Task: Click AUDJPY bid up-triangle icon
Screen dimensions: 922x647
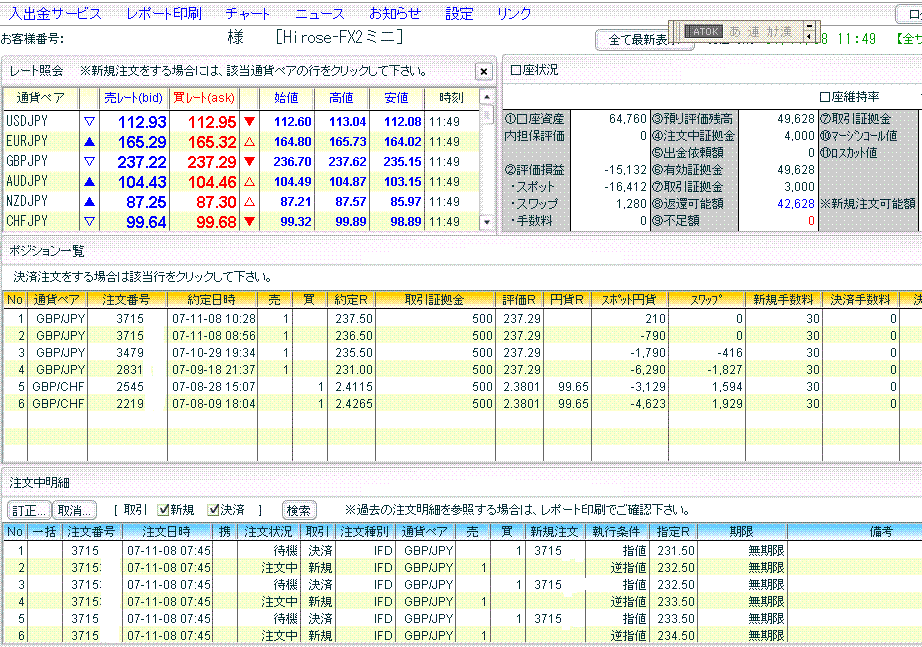Action: pos(89,182)
